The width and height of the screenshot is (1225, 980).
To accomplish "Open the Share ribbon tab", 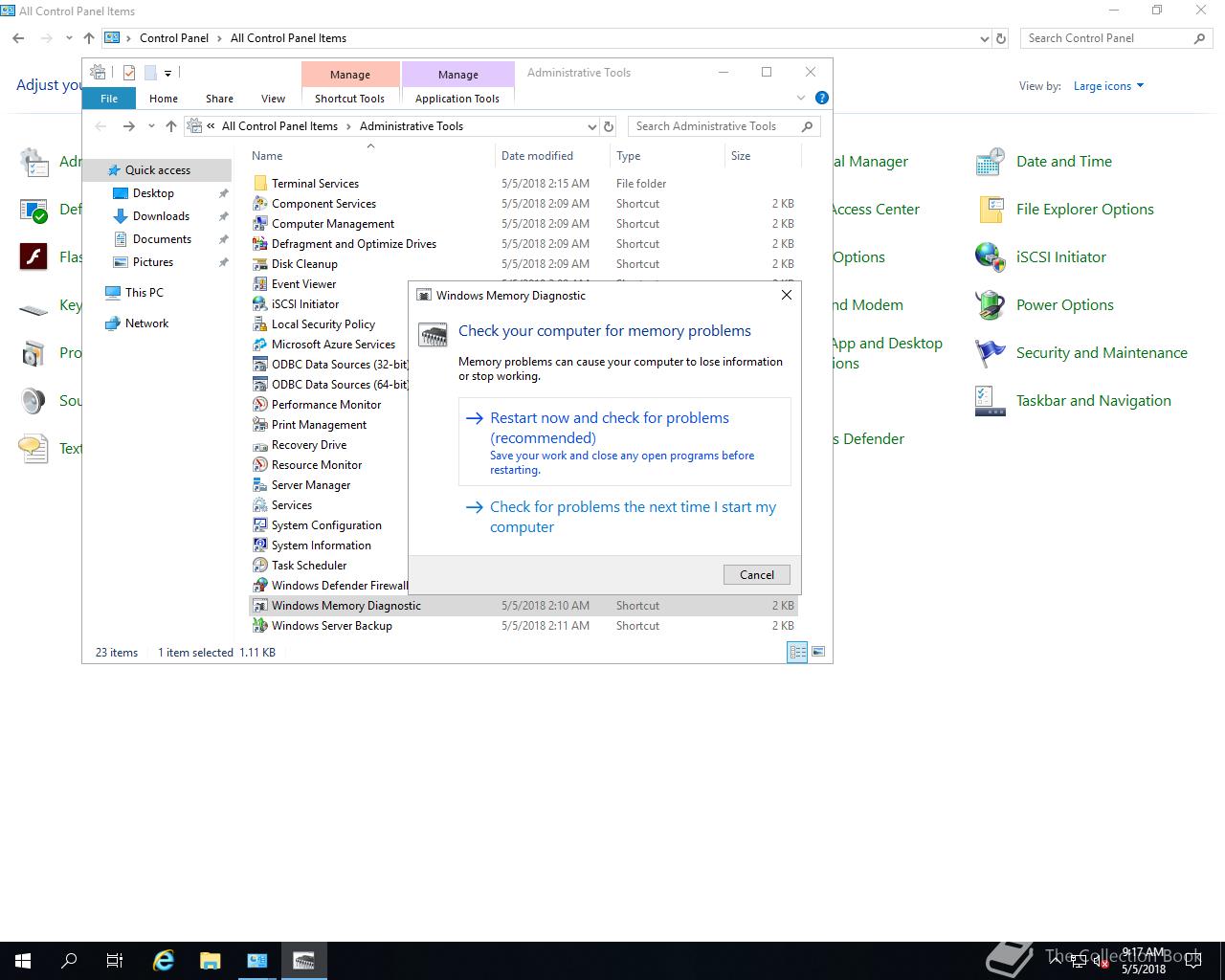I will (219, 99).
